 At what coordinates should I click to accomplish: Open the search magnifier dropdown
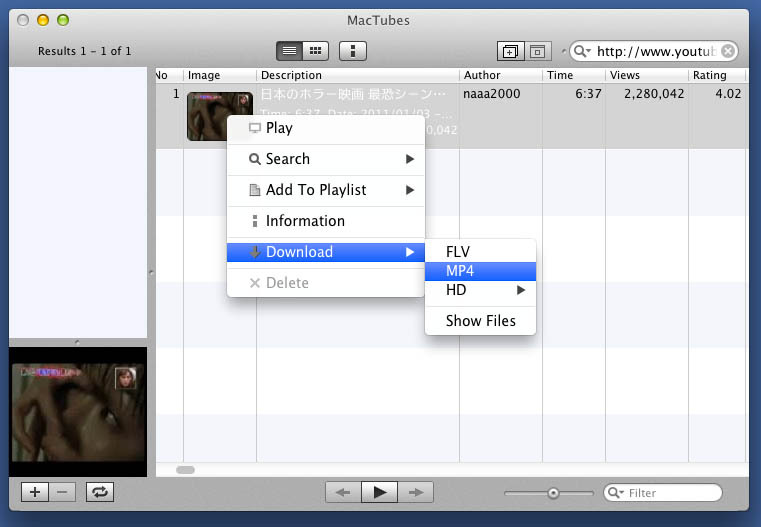coord(582,51)
